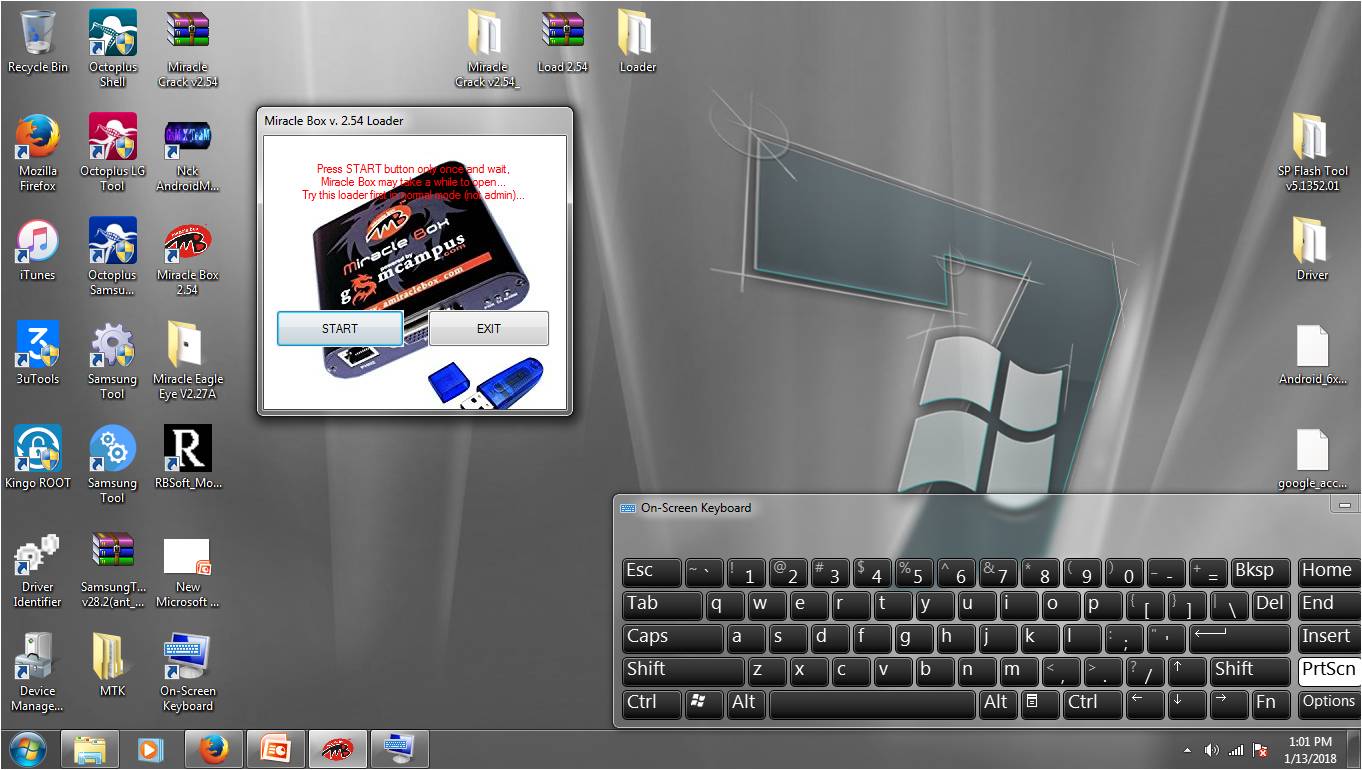Select the Android_6x... file icon

coord(1312,354)
